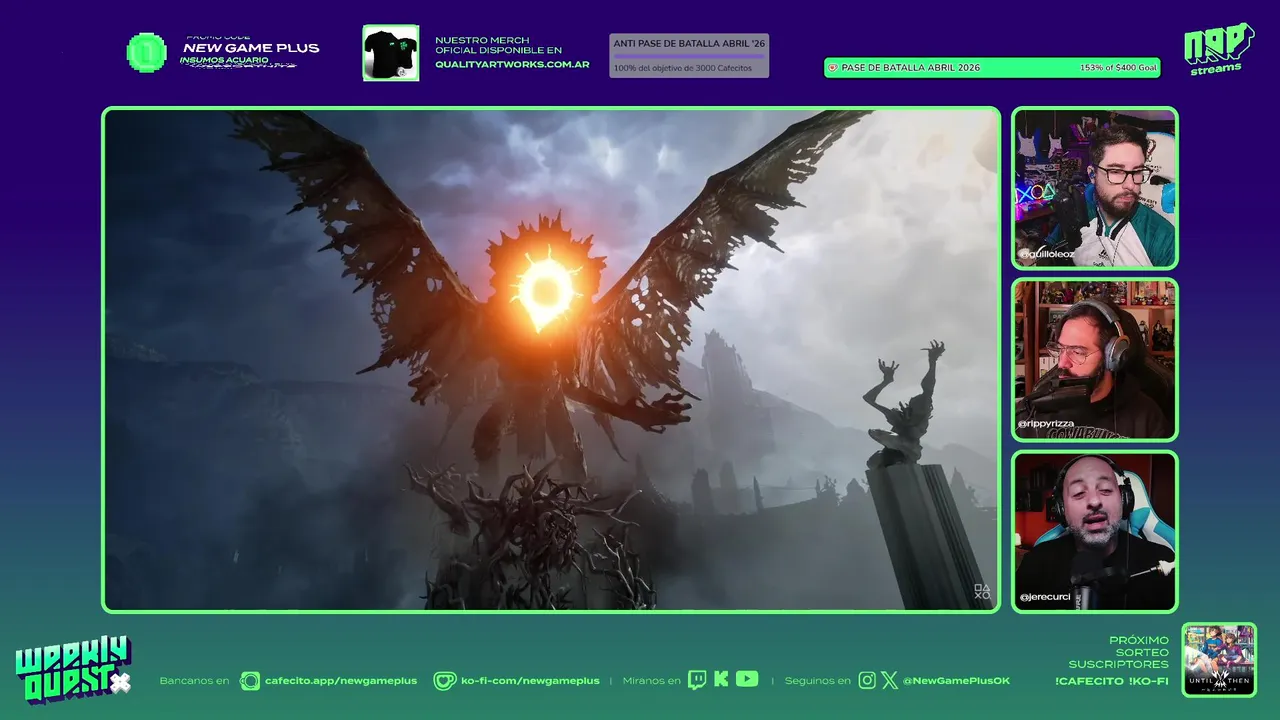Click the 'Seguinos en' label

tap(817, 681)
